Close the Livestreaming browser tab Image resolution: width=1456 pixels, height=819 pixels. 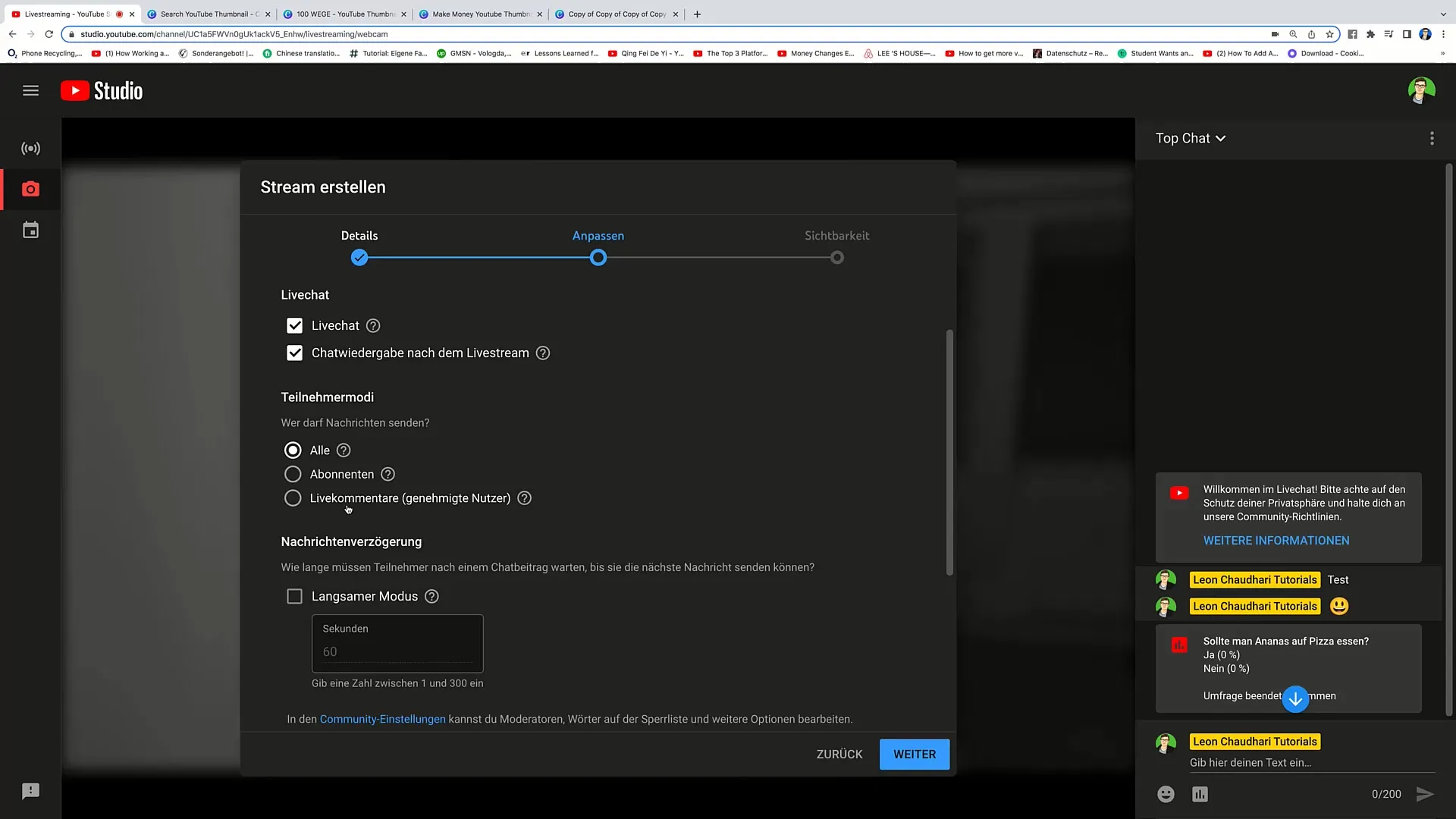132,14
